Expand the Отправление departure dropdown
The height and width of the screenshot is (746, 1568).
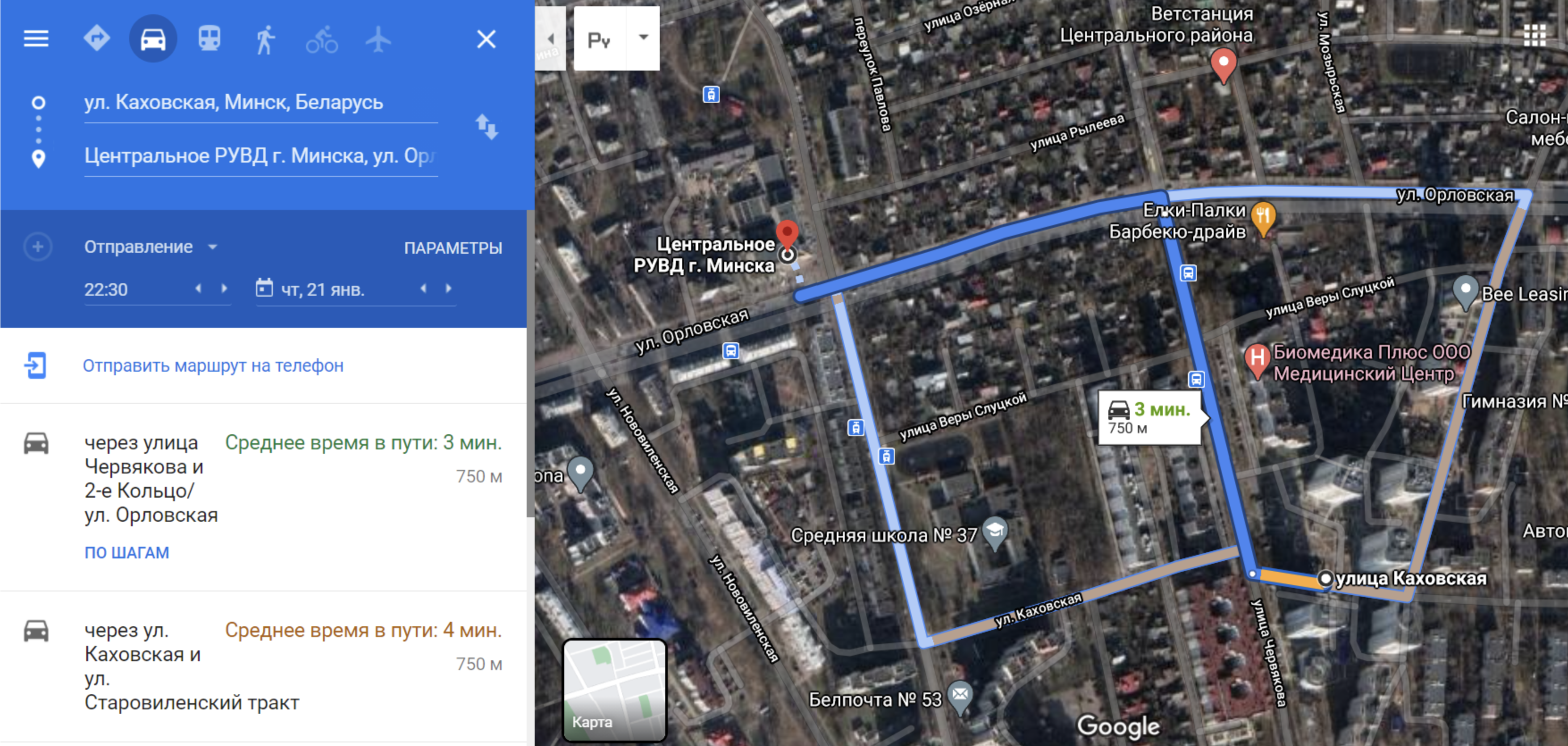coord(151,247)
